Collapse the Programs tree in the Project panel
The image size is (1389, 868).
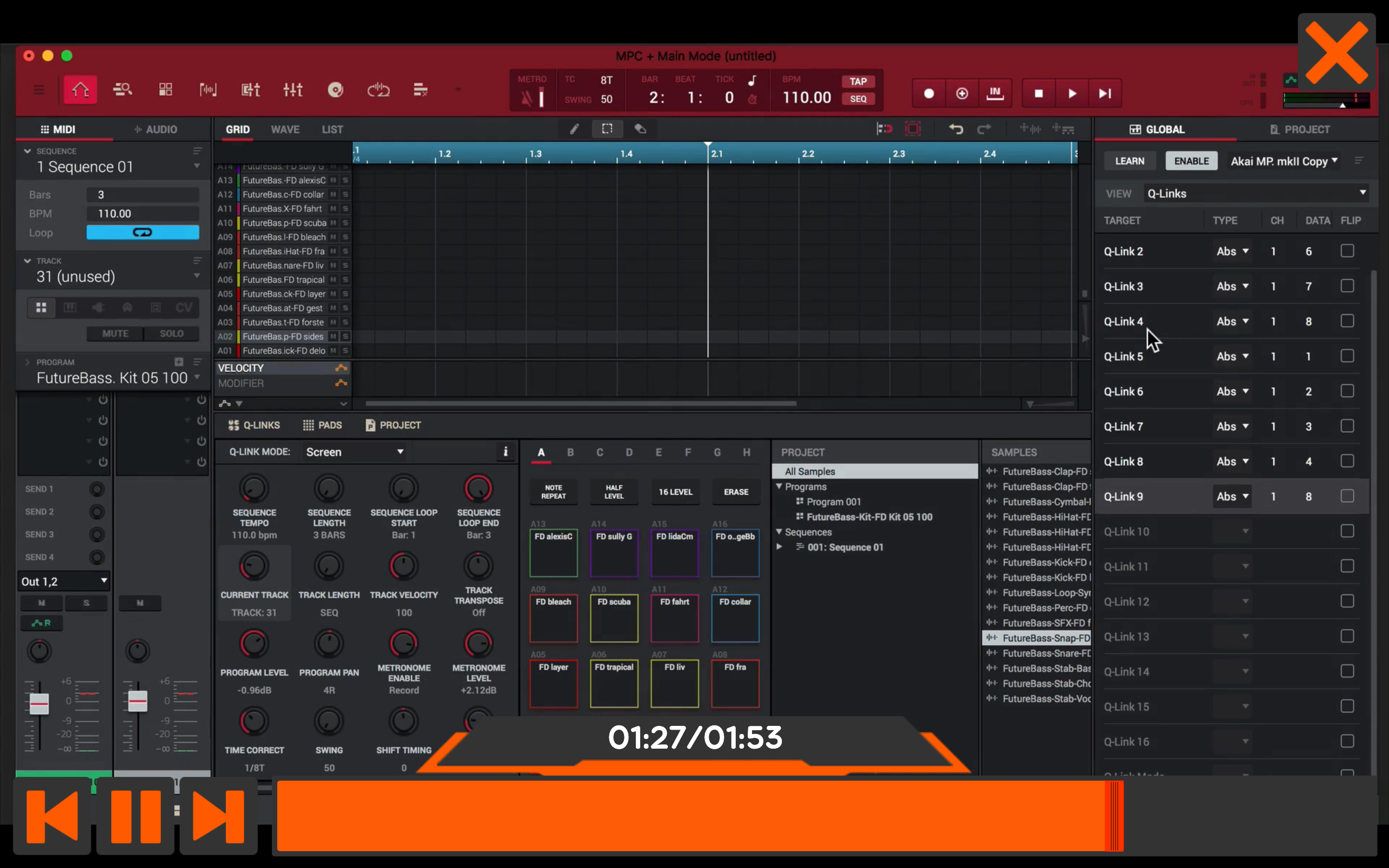[x=780, y=486]
